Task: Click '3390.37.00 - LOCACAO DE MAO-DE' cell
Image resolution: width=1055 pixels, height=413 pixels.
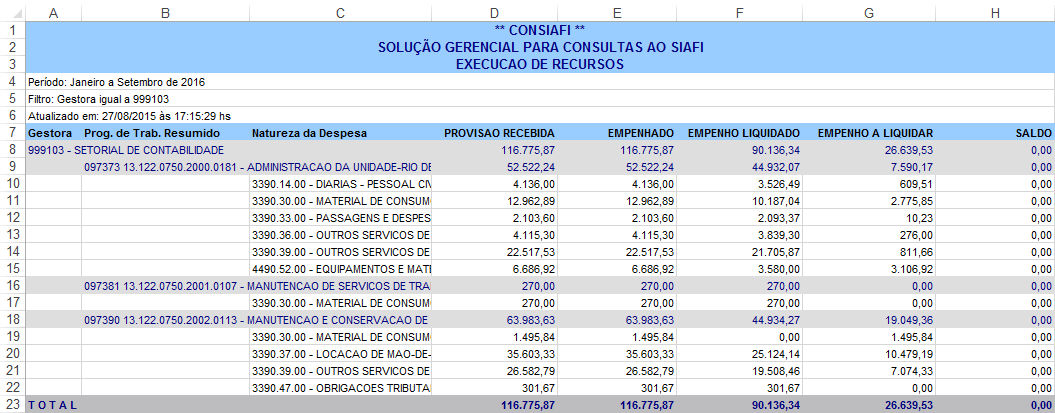Action: point(340,353)
